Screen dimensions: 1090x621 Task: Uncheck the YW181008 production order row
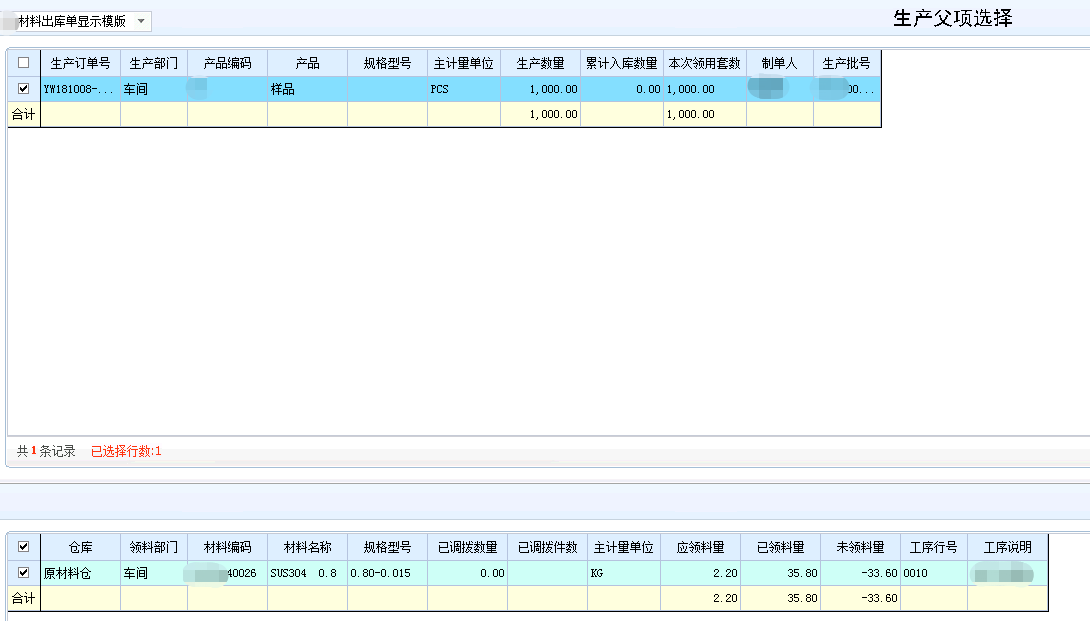click(24, 89)
